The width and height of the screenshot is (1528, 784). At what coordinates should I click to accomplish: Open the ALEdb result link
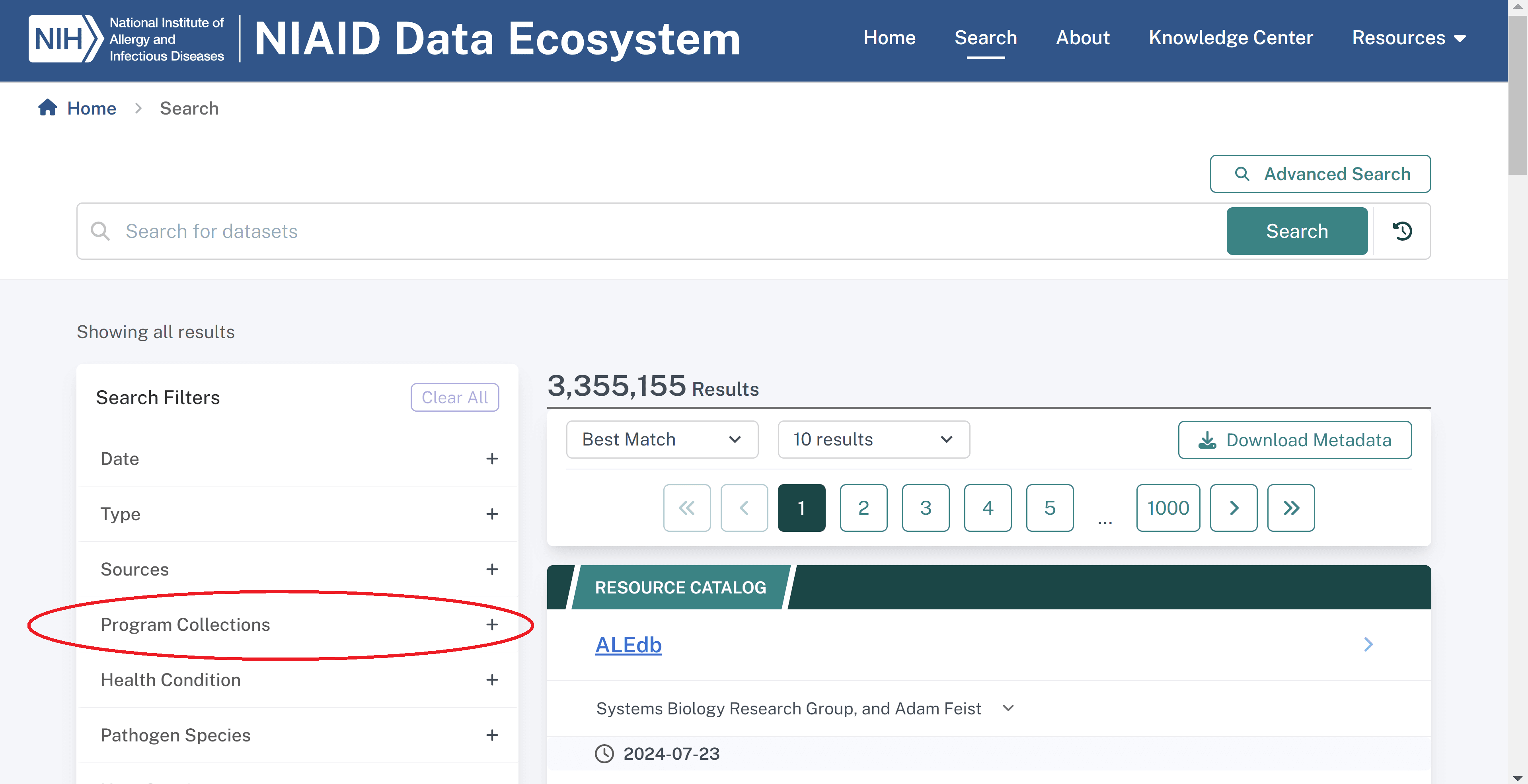coord(628,645)
